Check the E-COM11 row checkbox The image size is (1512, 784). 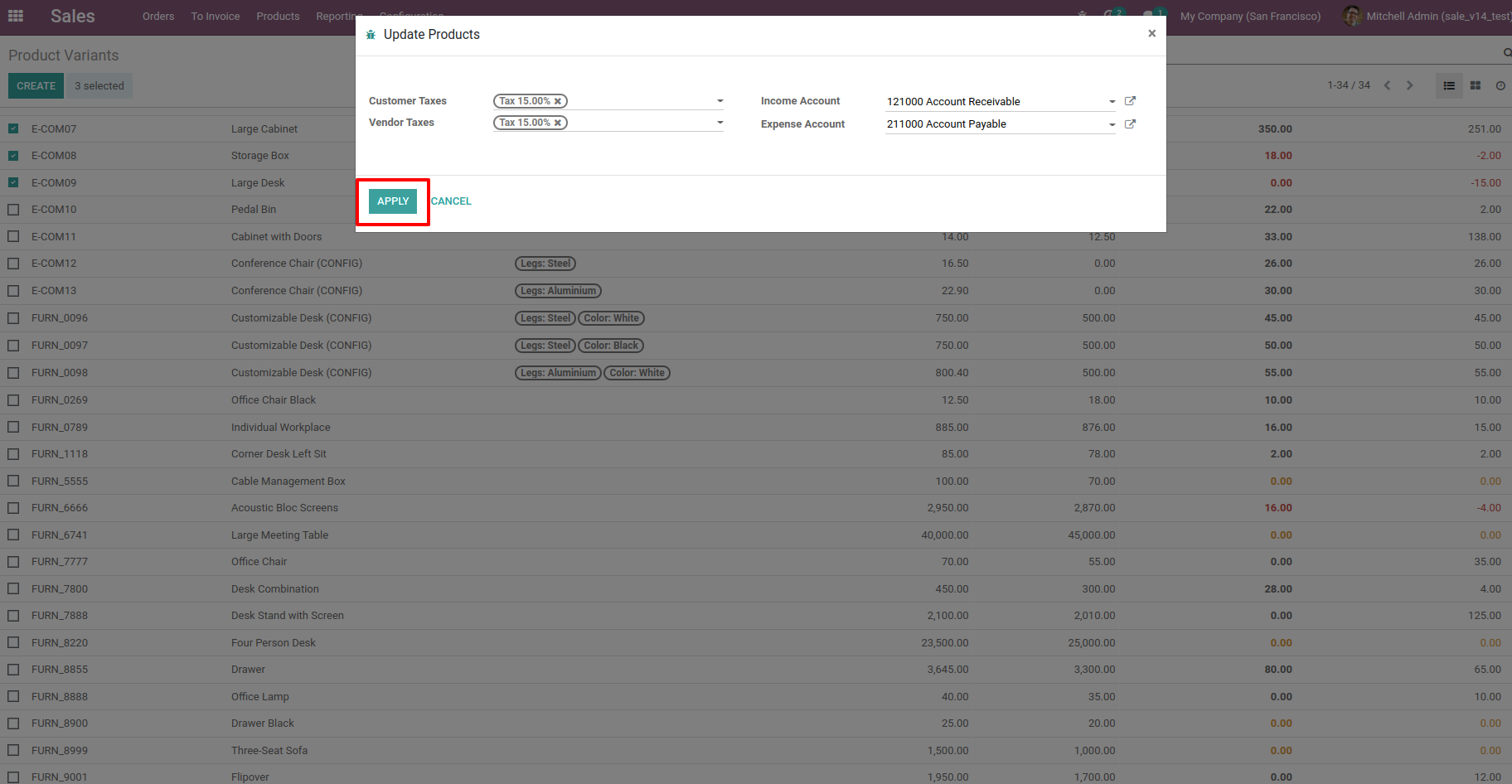pos(13,236)
